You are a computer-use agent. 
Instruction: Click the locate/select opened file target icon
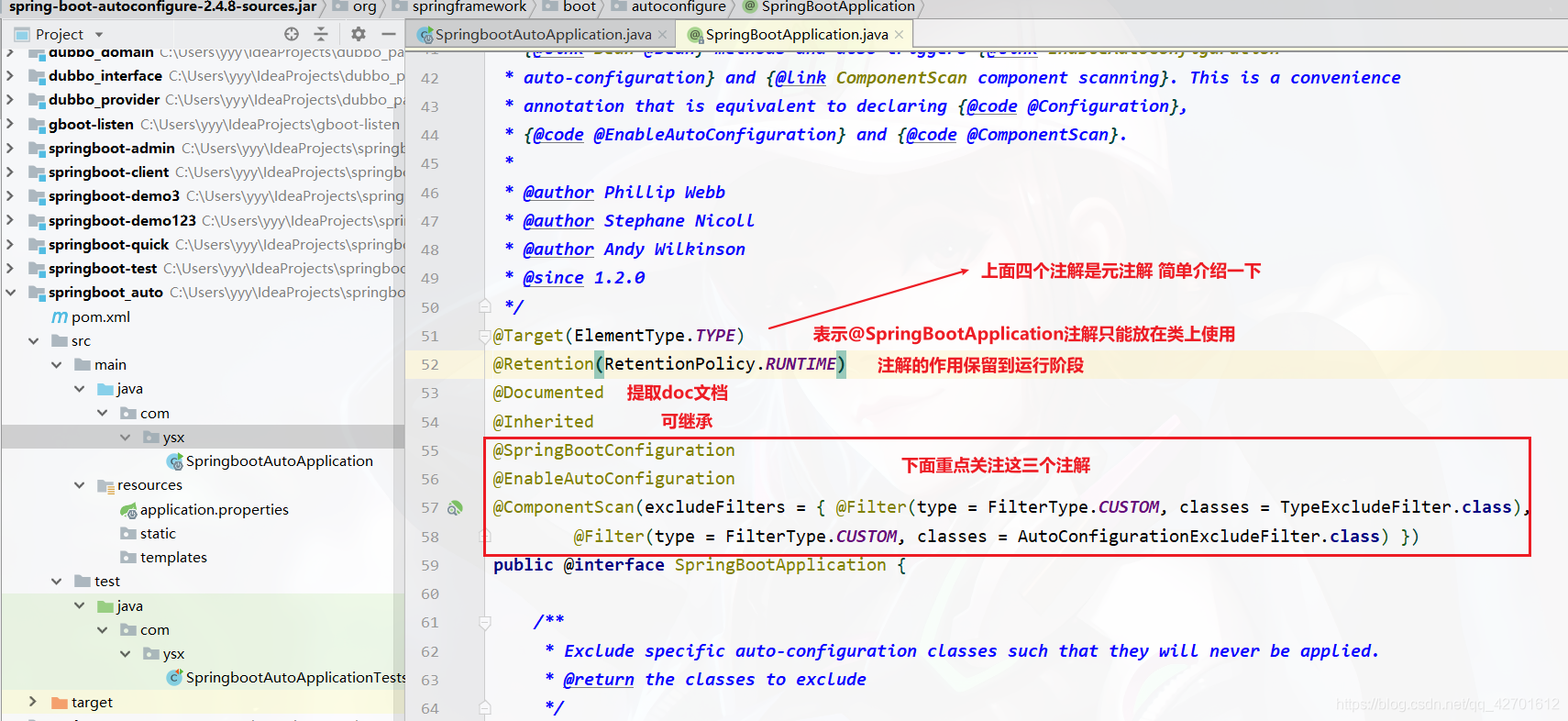[x=292, y=34]
